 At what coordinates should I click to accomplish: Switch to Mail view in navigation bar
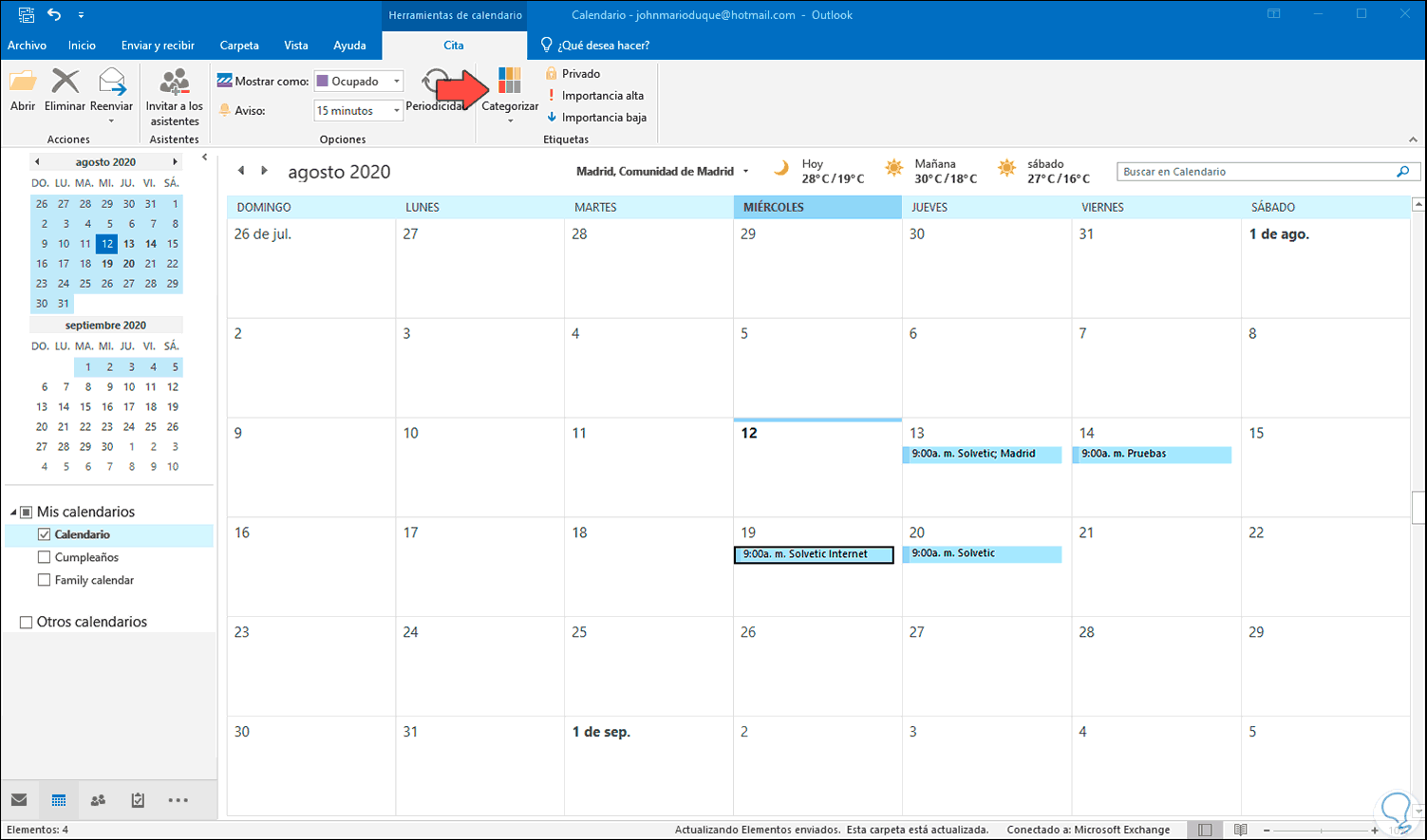coord(19,800)
